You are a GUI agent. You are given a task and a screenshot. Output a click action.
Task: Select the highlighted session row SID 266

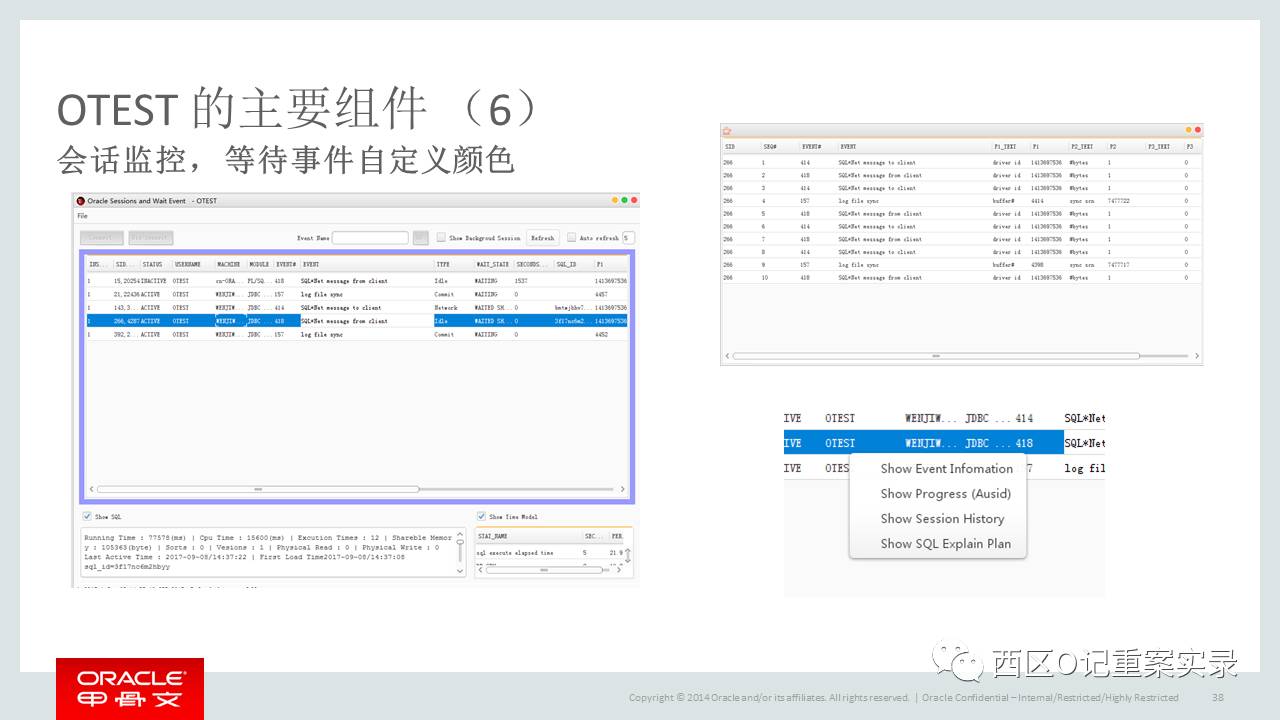pos(357,321)
